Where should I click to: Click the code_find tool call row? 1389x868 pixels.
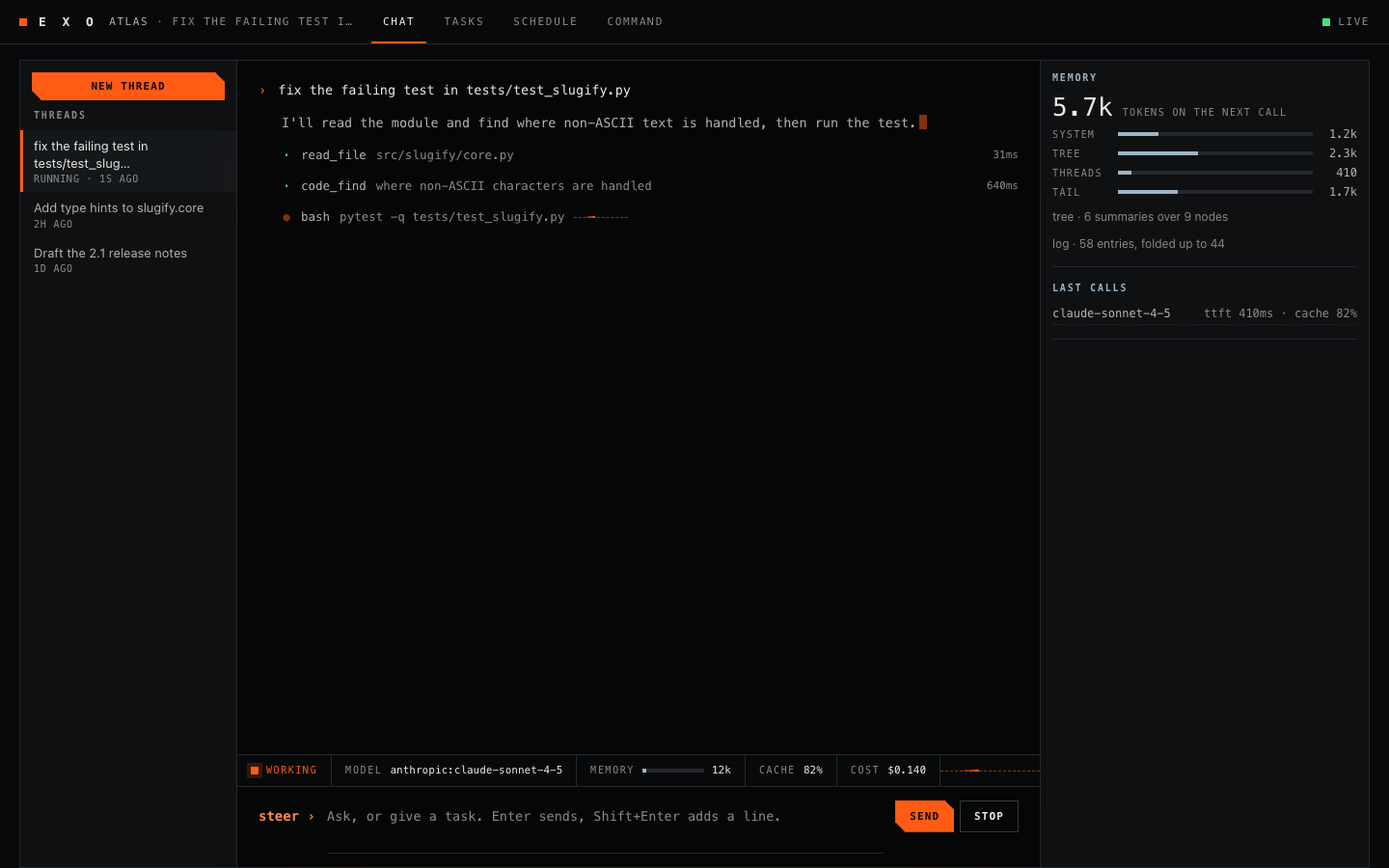(650, 186)
